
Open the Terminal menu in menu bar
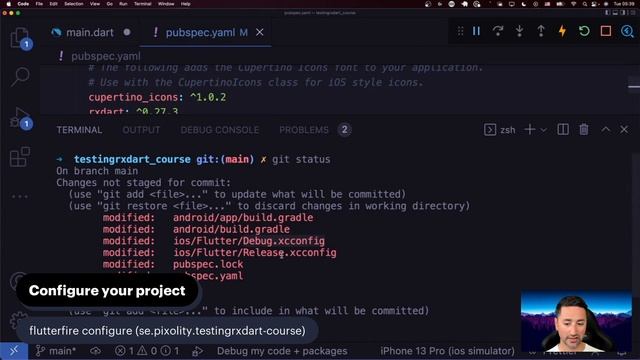pos(143,4)
